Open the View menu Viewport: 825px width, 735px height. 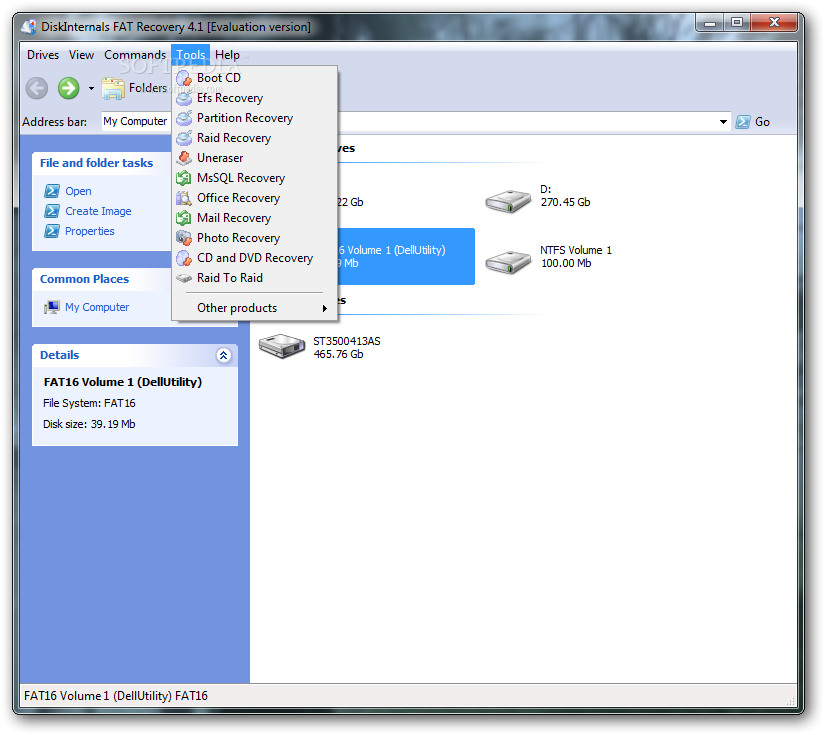click(81, 55)
